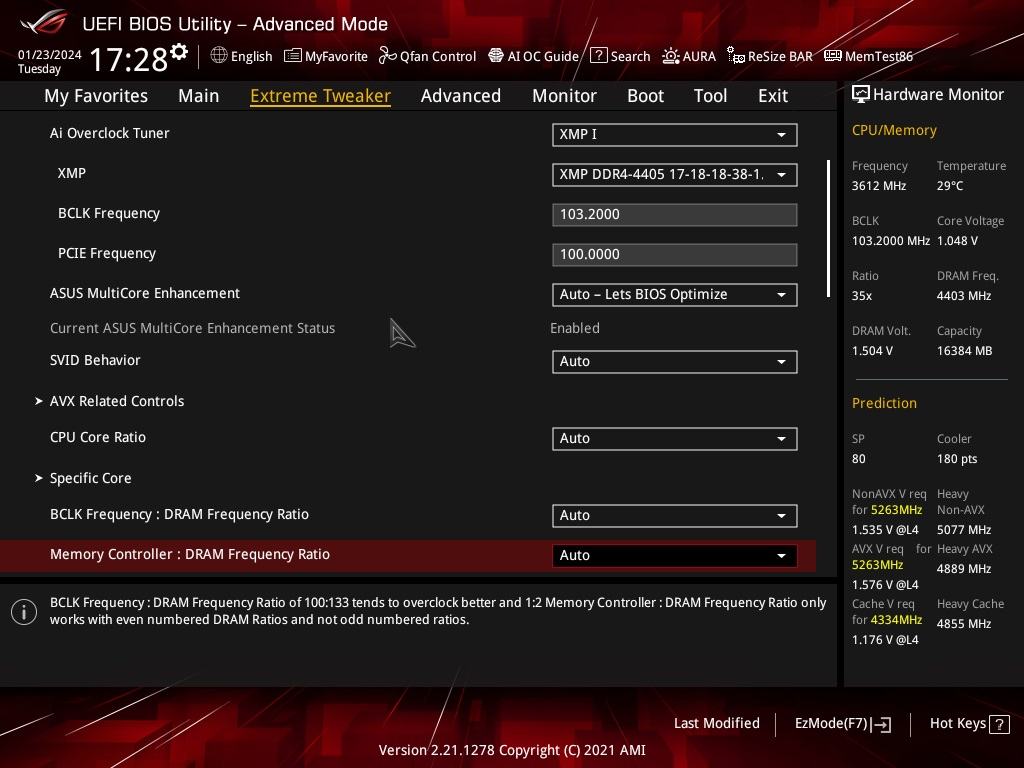Open ASUS MultiCore Enhancement dropdown
1024x768 pixels.
[x=675, y=295]
